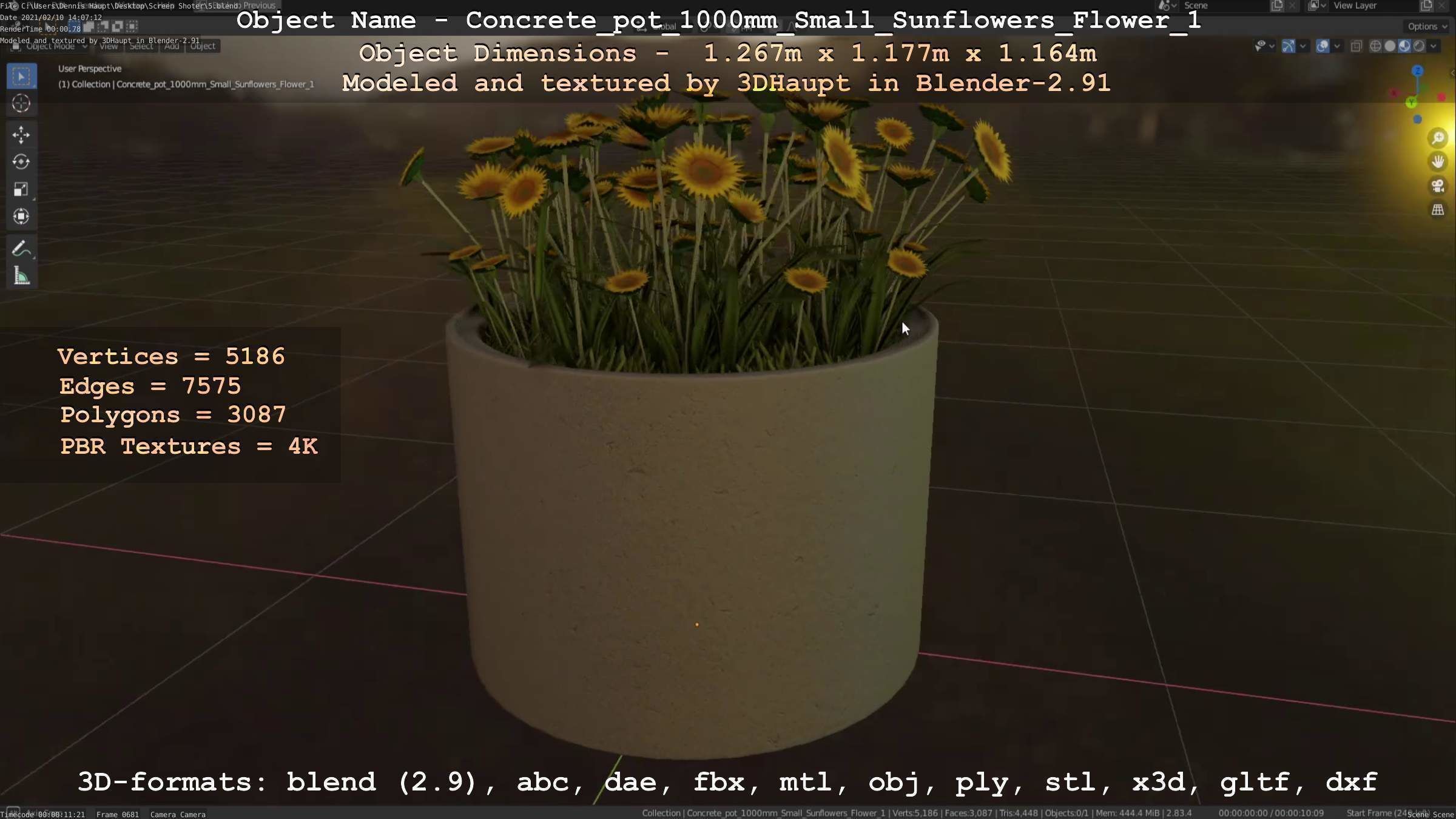Screen dimensions: 1456x819
Task: Open the overlays settings dropdown arrow
Action: (1337, 46)
